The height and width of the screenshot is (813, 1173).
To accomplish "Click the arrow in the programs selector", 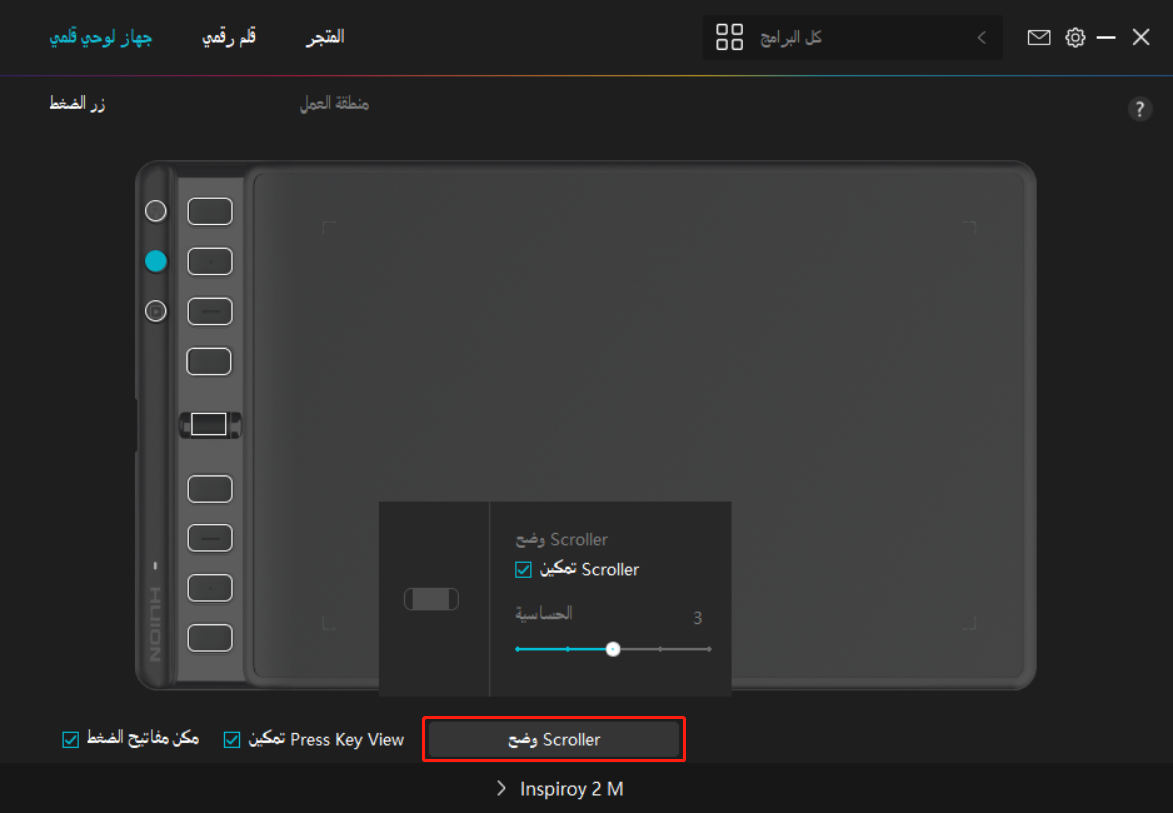I will 981,38.
